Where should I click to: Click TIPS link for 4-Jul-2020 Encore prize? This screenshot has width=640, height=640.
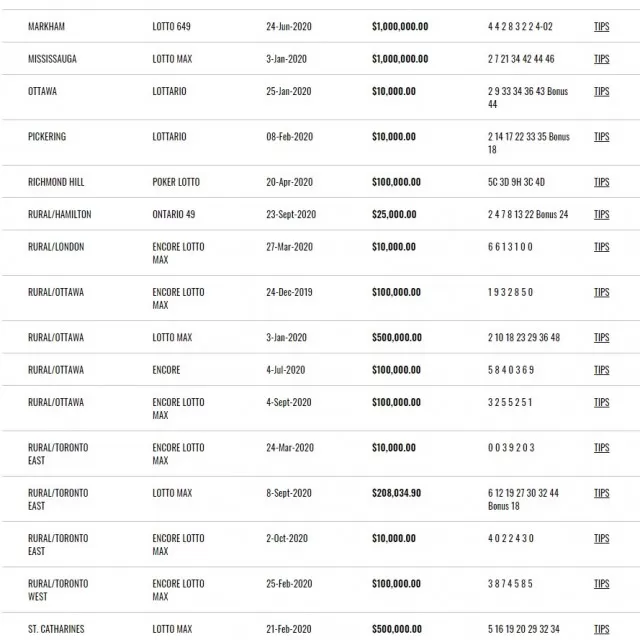click(601, 370)
